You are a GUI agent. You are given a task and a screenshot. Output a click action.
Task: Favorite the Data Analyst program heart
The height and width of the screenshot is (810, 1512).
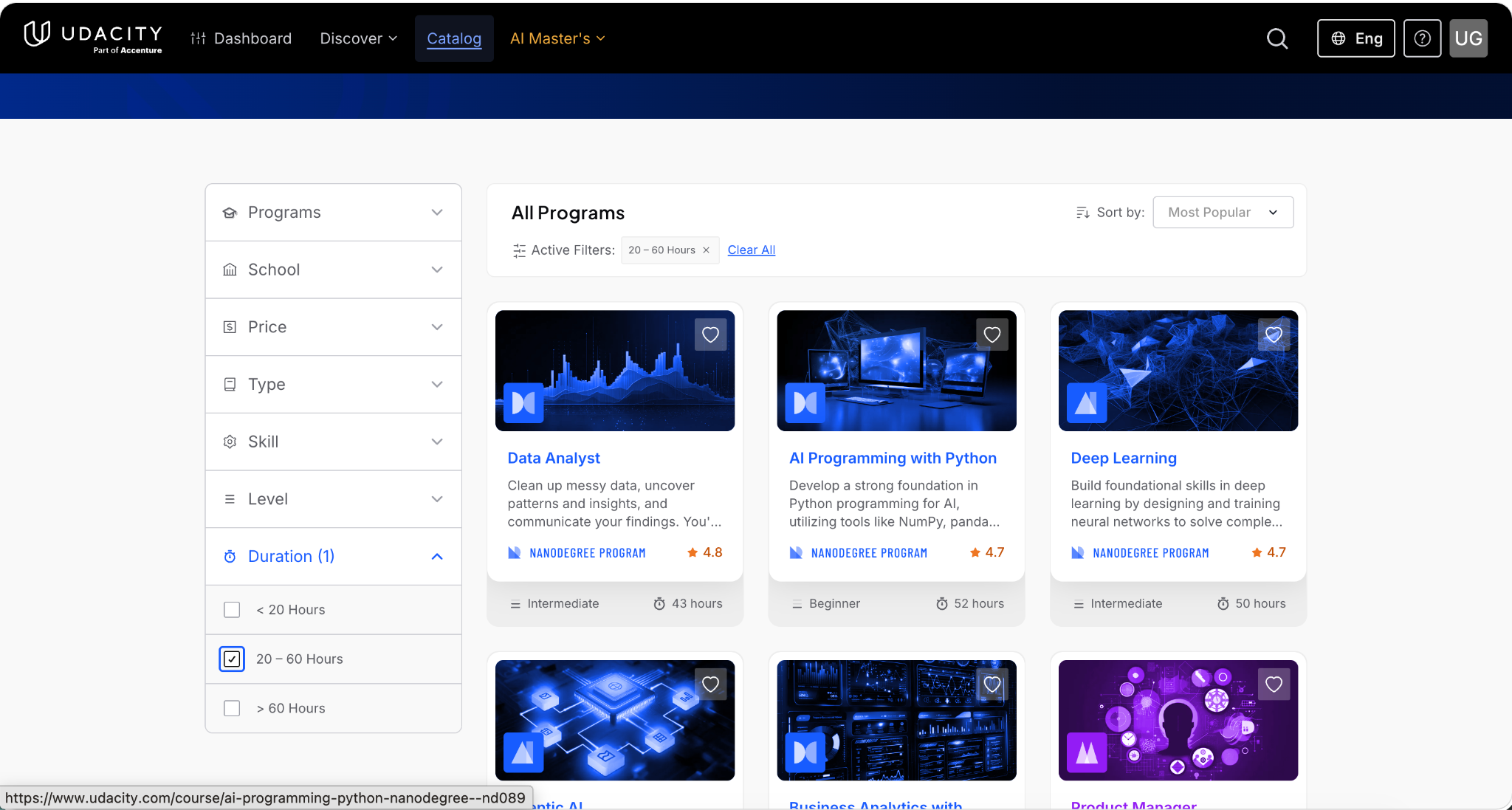(710, 334)
